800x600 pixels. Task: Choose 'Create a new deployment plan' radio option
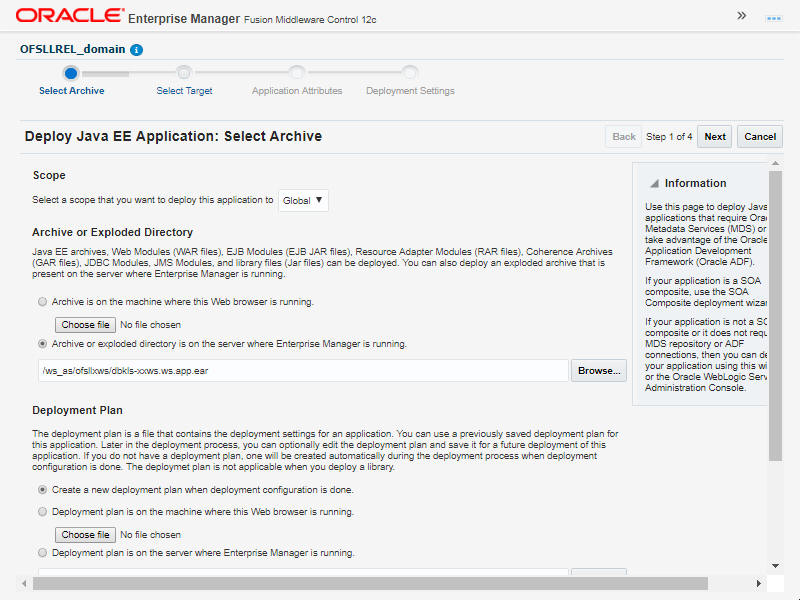pyautogui.click(x=42, y=490)
